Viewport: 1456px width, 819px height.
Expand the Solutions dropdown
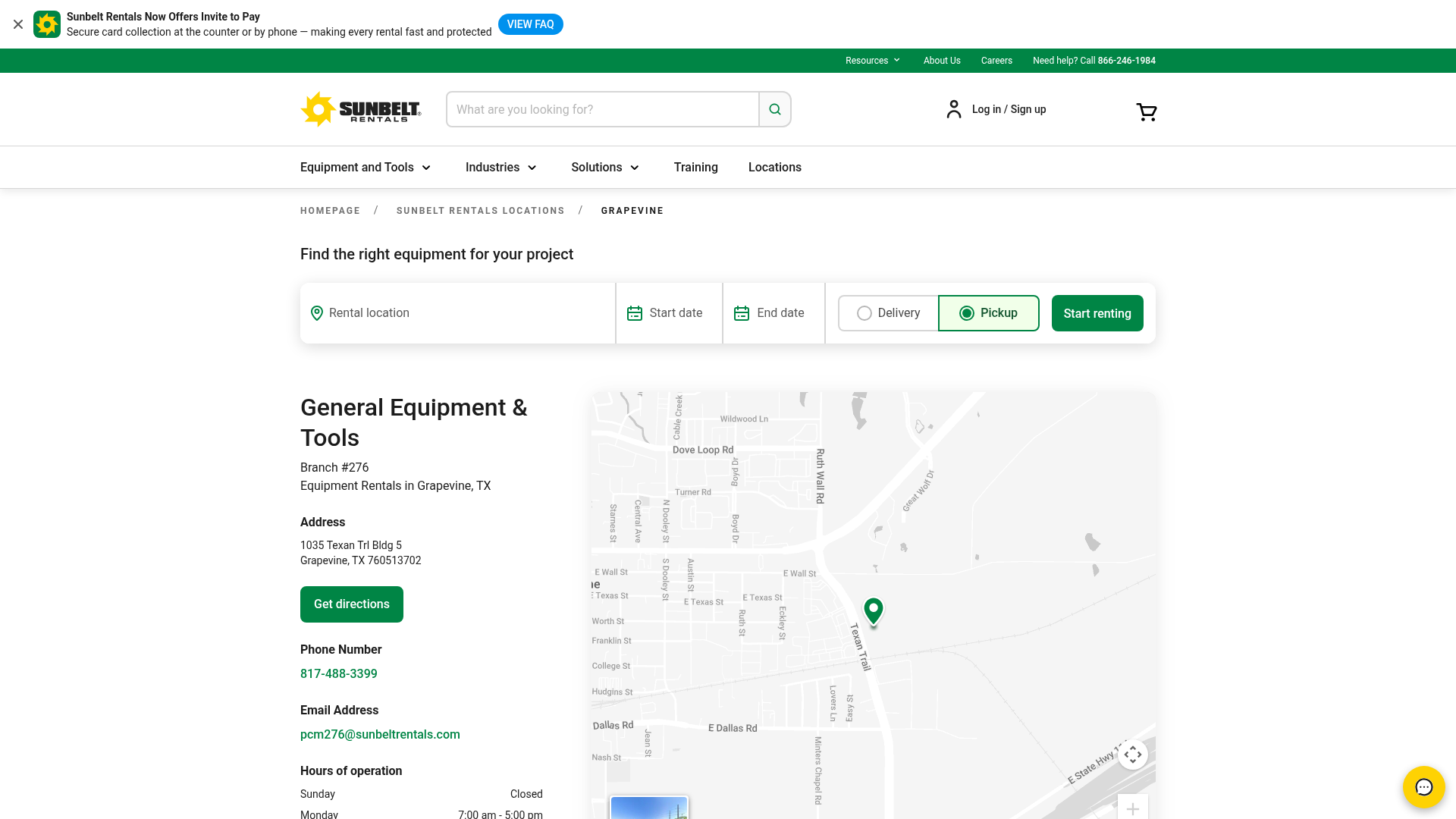(604, 167)
